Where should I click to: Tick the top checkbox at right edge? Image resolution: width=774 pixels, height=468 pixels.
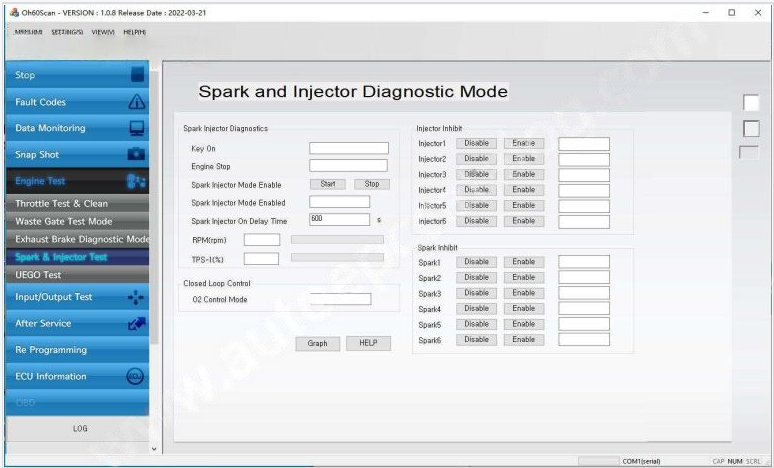(x=751, y=102)
